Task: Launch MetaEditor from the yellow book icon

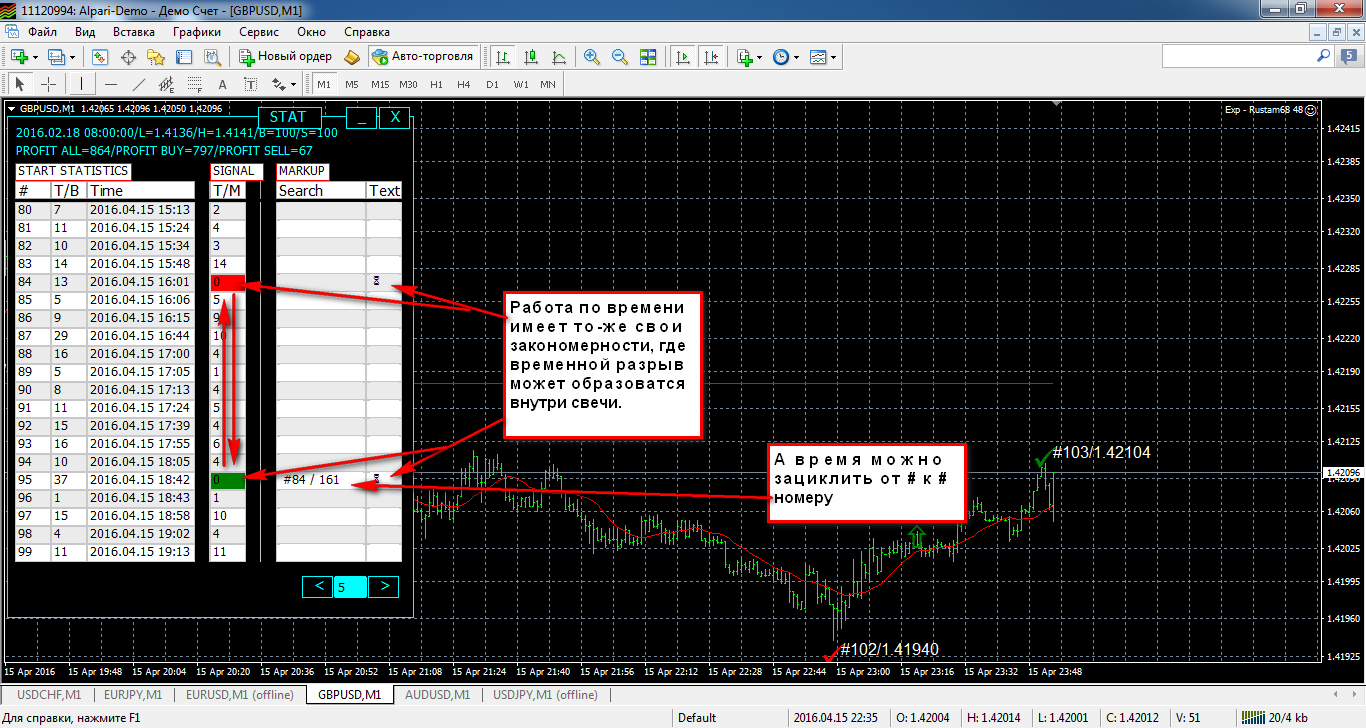Action: [351, 56]
